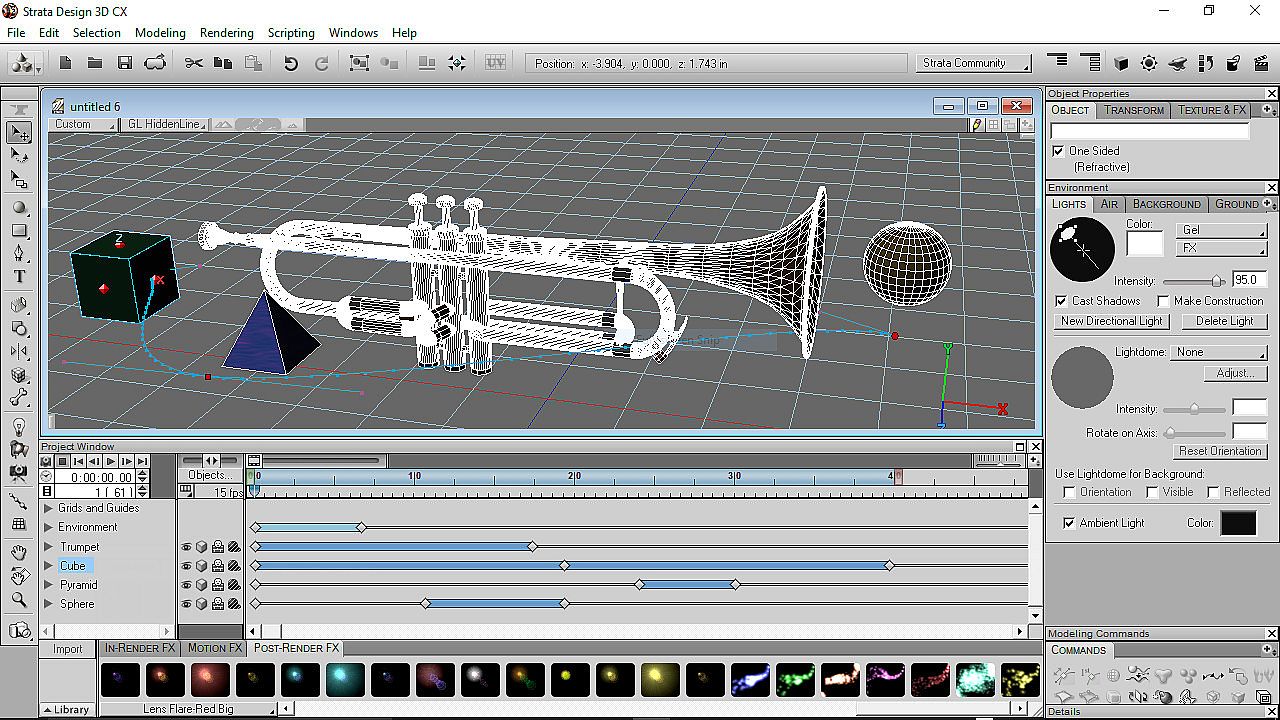Click the Cut scissors icon

click(194, 63)
